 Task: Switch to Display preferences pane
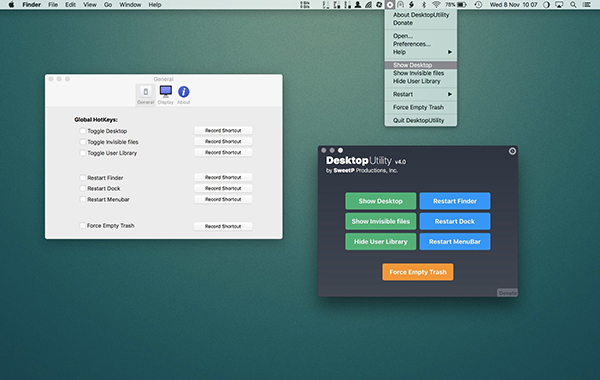pos(166,94)
